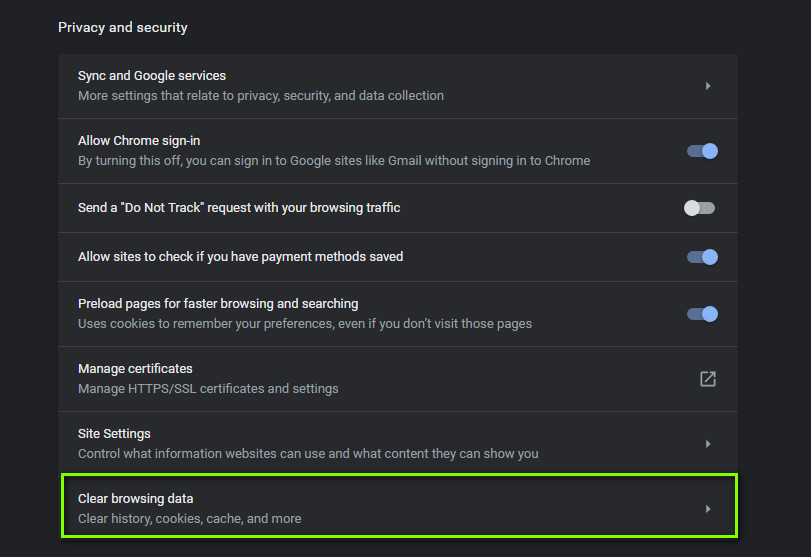Image resolution: width=811 pixels, height=557 pixels.
Task: Open Clear browsing data via its arrow
Action: 707,509
